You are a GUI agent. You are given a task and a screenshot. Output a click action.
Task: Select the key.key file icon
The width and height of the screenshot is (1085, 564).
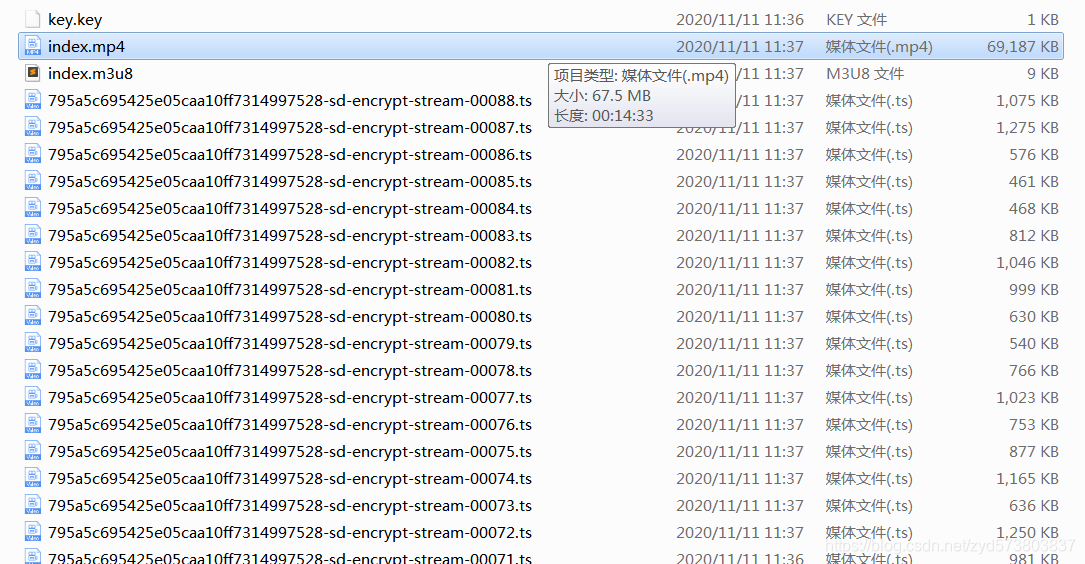[x=33, y=19]
